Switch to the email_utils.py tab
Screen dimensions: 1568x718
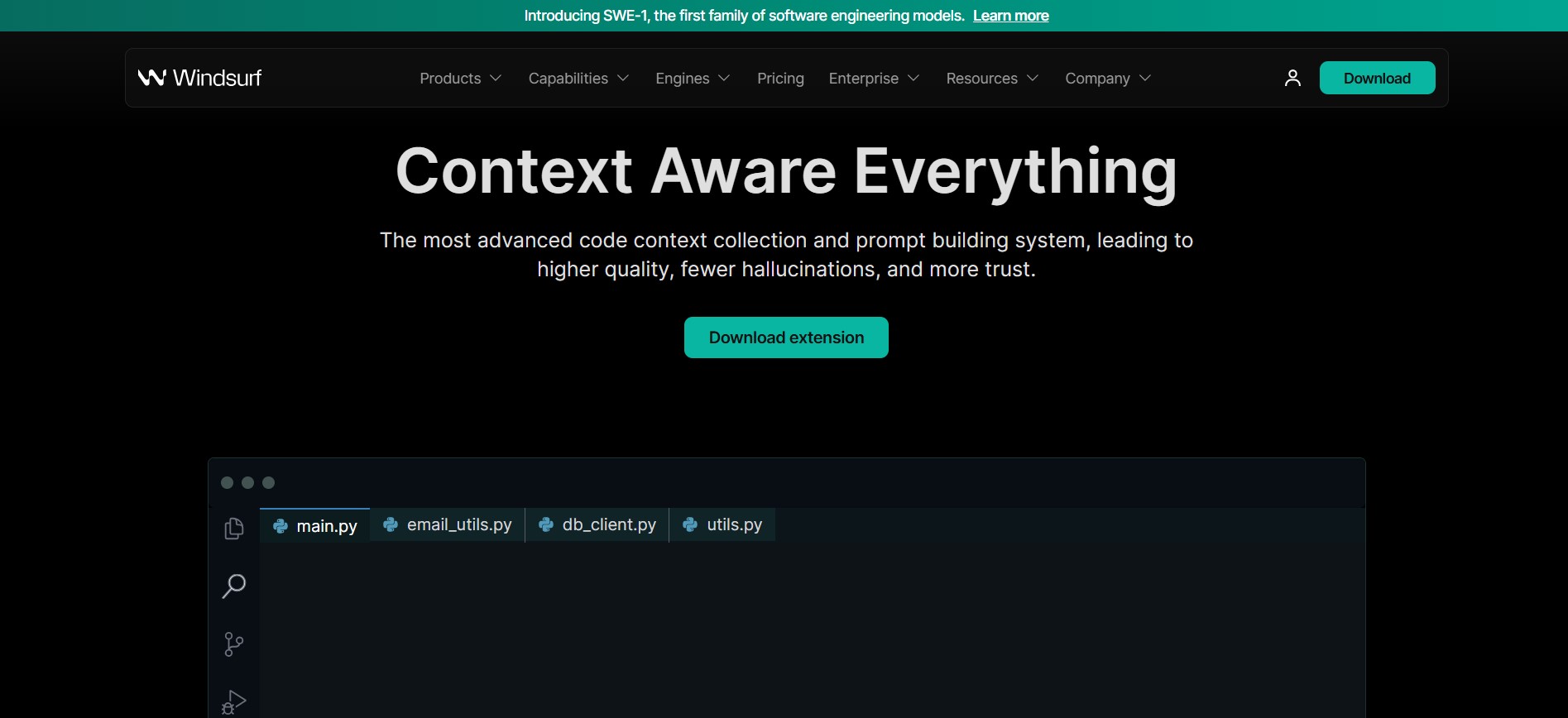click(x=448, y=524)
